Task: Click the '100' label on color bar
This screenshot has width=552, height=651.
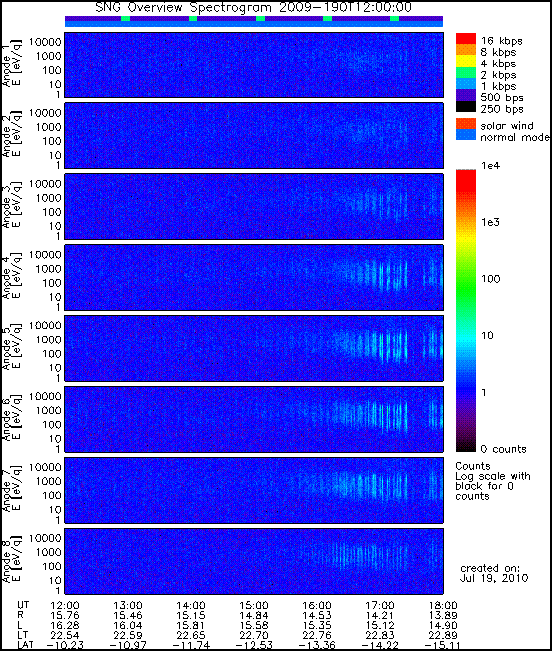Action: point(491,279)
